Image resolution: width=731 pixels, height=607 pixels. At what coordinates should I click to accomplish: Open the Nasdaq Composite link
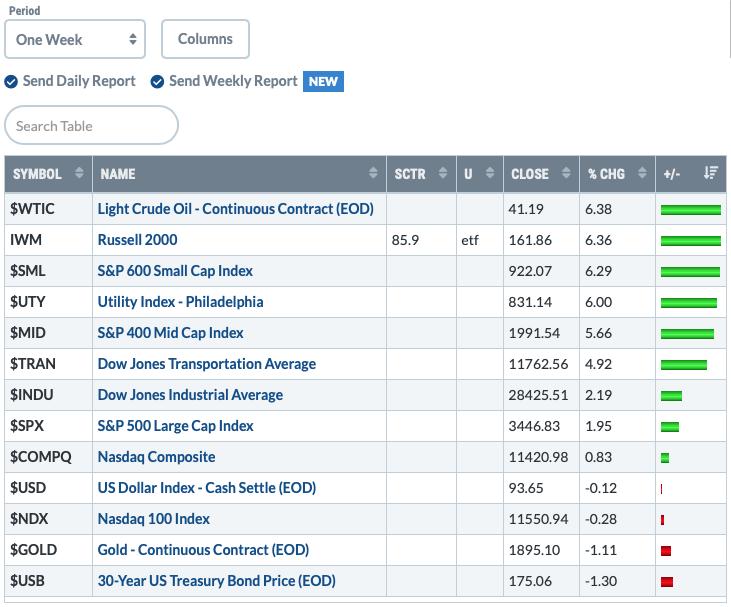(x=157, y=457)
